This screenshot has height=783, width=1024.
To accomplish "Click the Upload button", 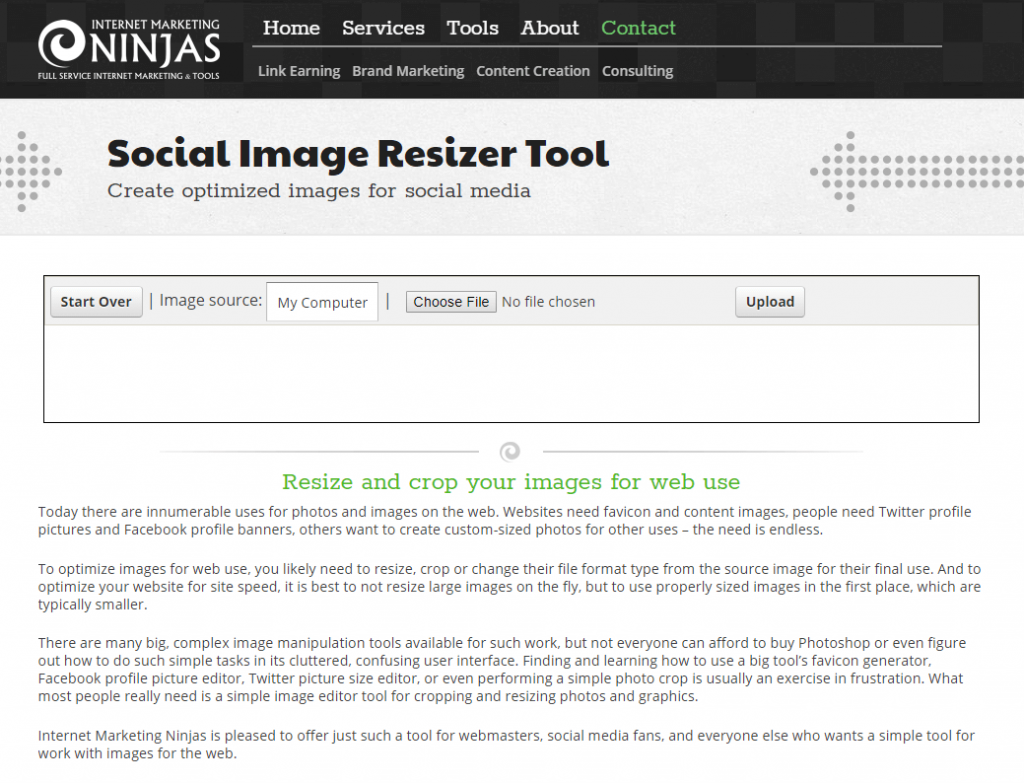I will [770, 302].
